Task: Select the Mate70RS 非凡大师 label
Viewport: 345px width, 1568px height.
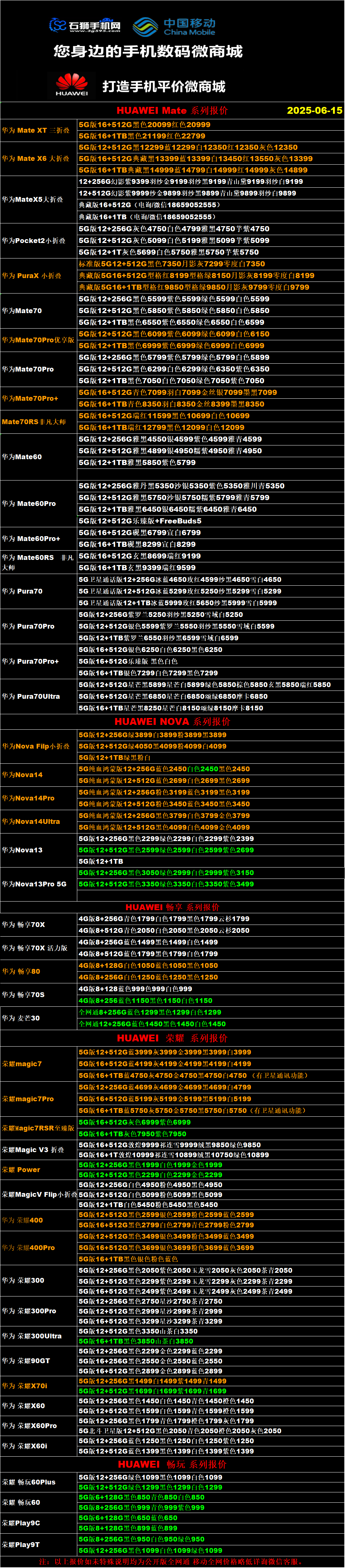Action: pos(34,422)
